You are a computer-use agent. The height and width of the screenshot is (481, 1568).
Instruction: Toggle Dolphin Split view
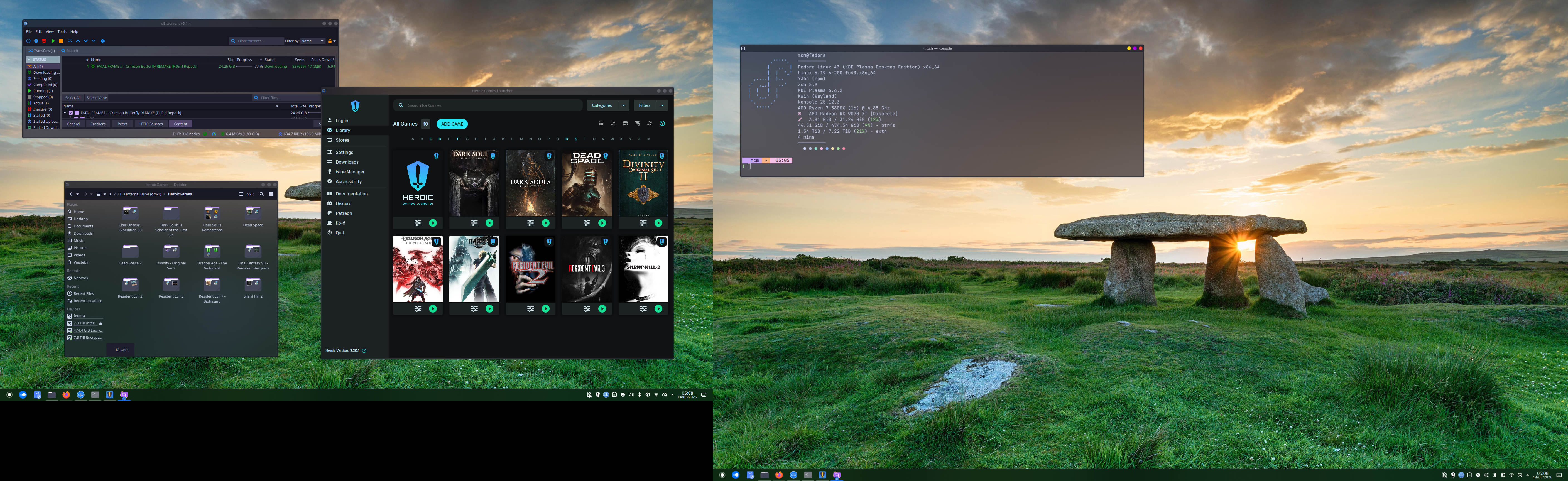coord(246,194)
